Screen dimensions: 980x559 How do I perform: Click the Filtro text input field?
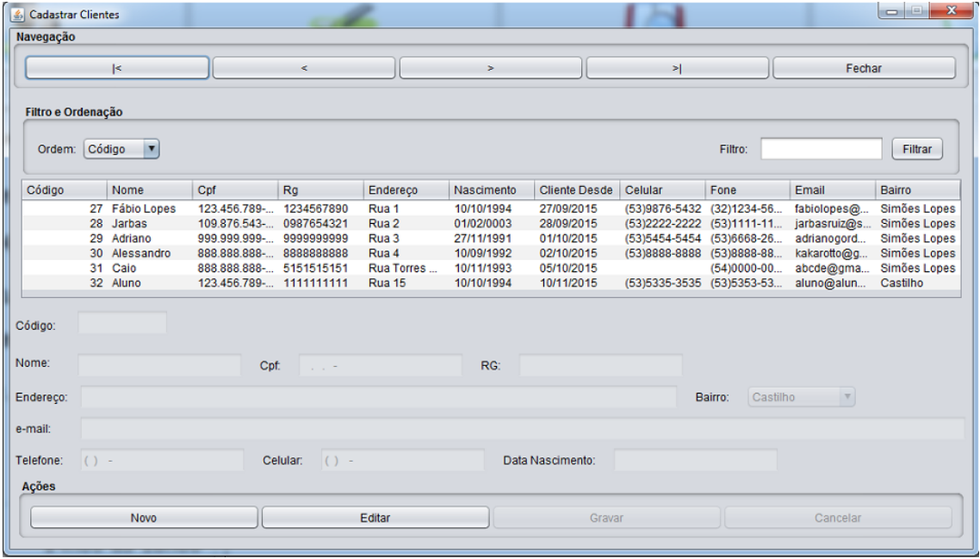821,149
